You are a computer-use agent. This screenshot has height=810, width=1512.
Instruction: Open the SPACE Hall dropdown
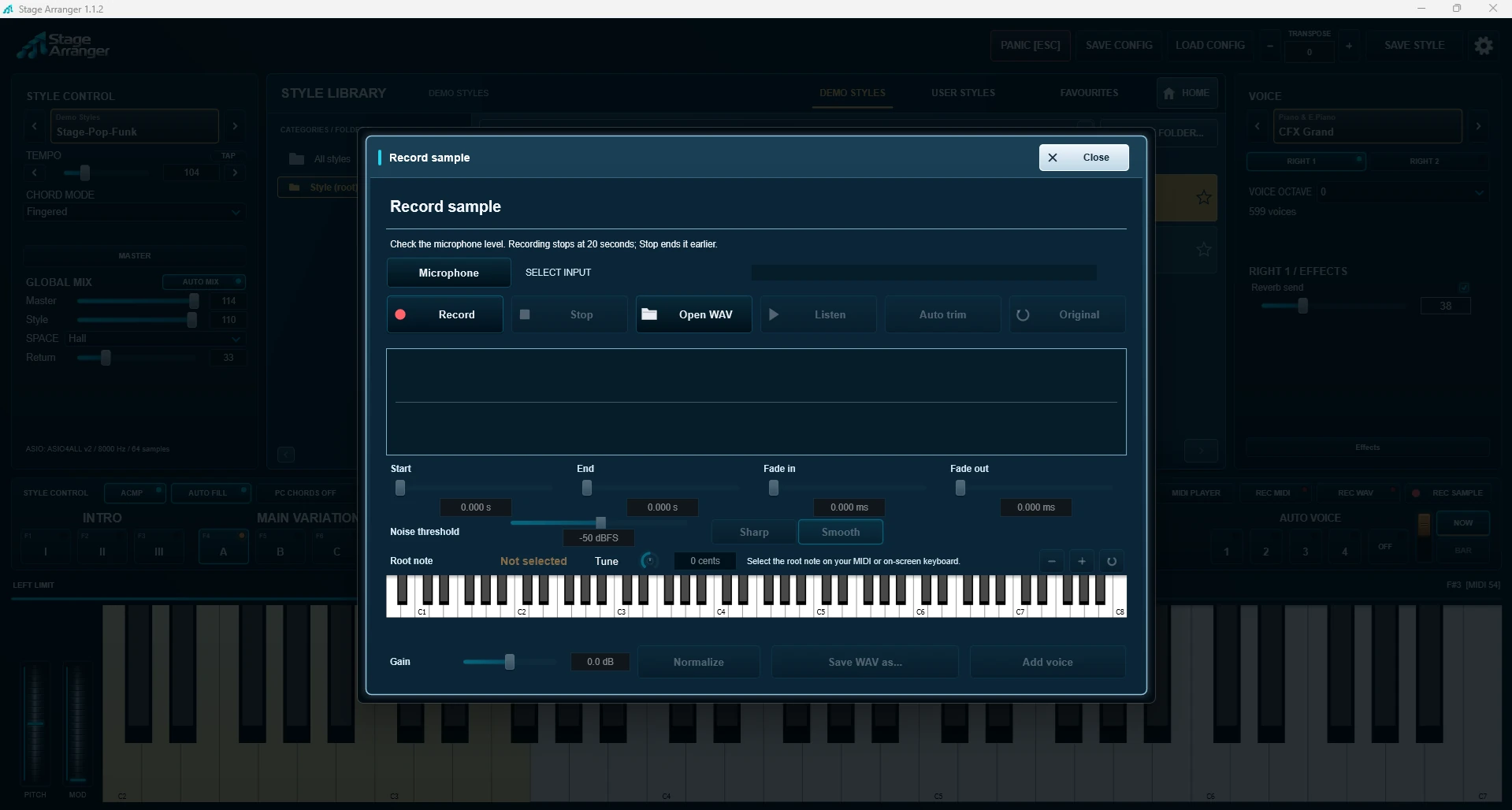point(155,339)
